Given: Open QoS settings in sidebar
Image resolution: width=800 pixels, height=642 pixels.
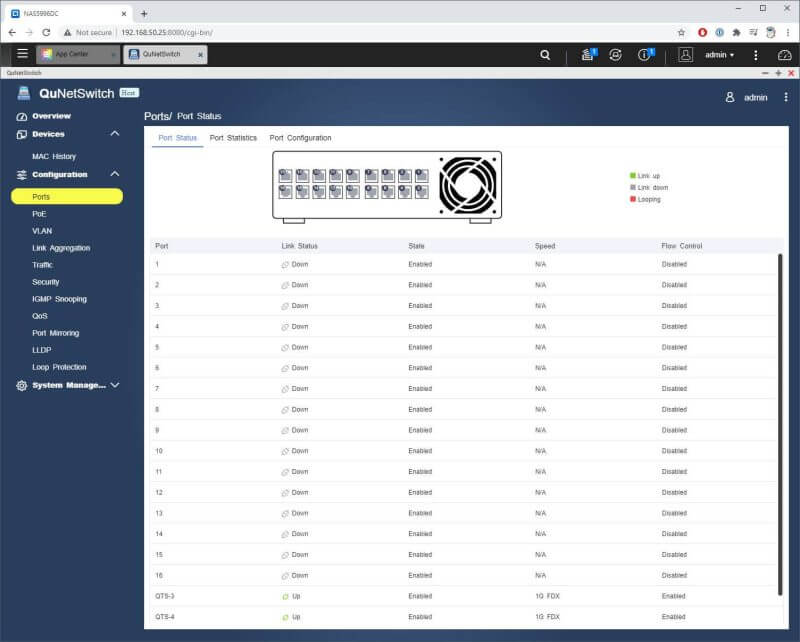Looking at the screenshot, I should 39,316.
